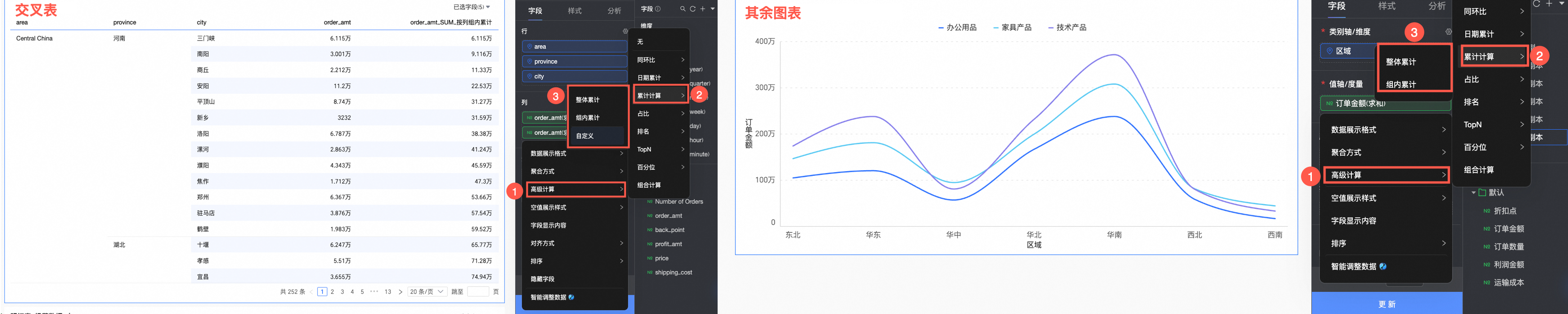Click the next-page arrow in the table pagination
Viewport: 1568px width, 314px height.
click(x=400, y=291)
